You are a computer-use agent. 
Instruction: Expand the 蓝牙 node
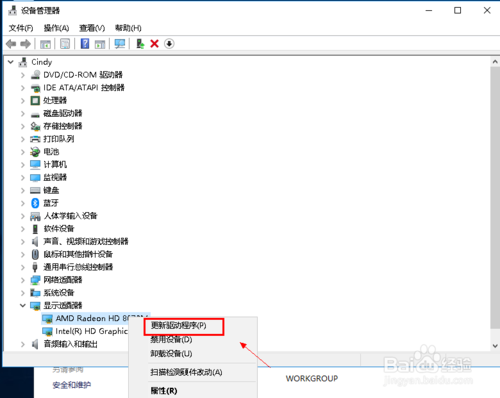coord(23,203)
